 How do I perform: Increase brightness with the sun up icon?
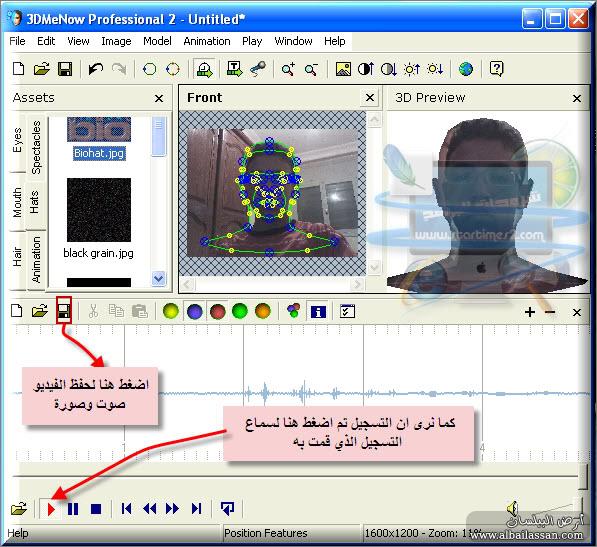coord(412,69)
